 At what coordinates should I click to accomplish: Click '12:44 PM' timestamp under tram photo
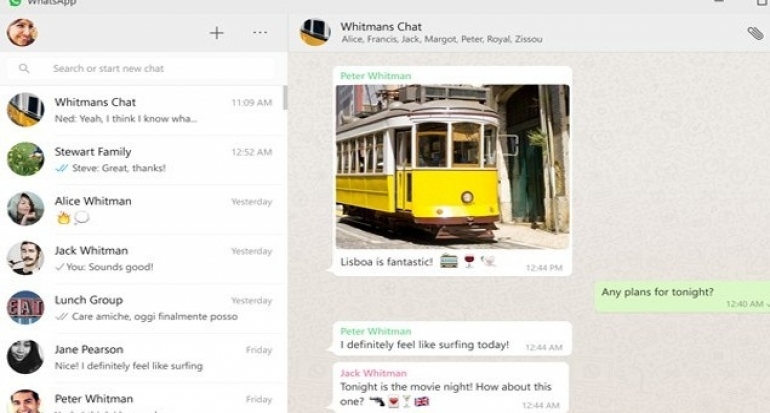(x=544, y=268)
